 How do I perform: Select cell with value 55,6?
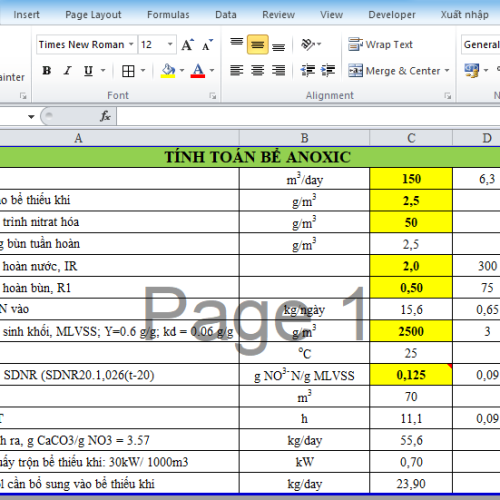click(411, 440)
